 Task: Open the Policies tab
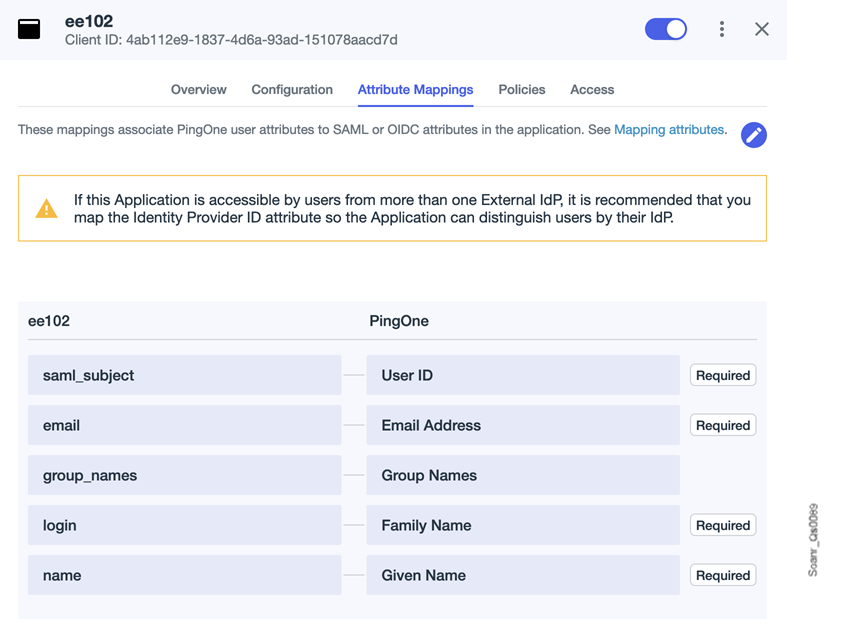[522, 90]
